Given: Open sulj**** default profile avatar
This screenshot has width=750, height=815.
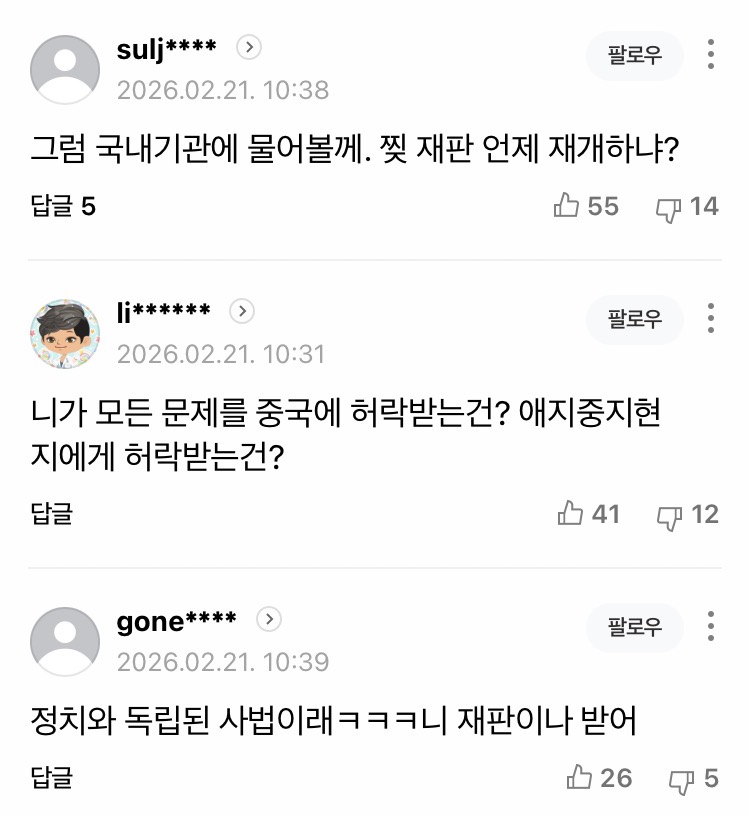Looking at the screenshot, I should click(x=65, y=69).
